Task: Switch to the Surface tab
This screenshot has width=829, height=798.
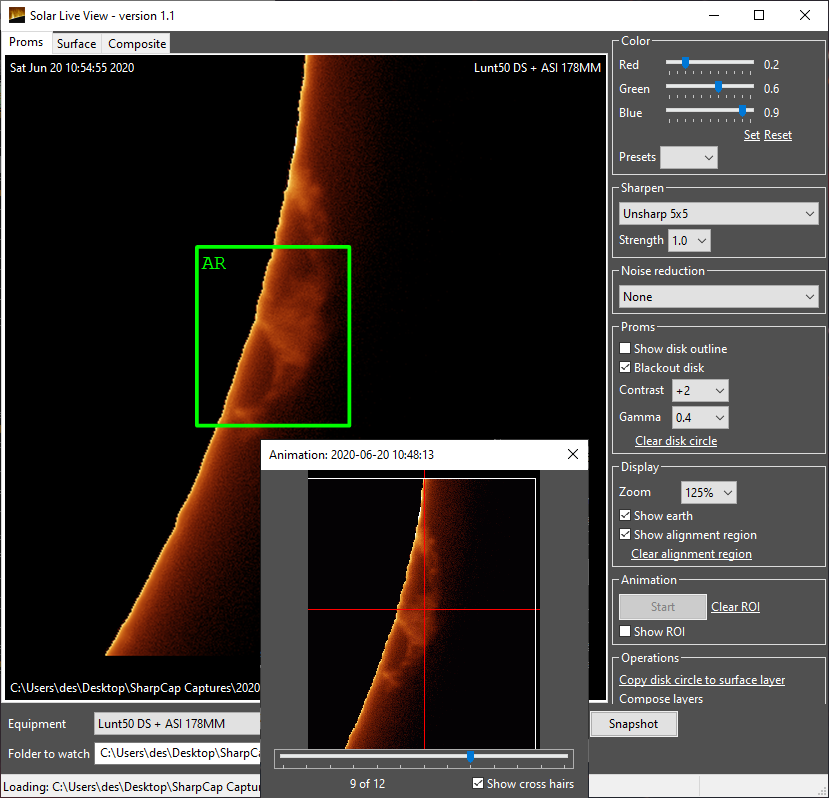Action: 76,43
